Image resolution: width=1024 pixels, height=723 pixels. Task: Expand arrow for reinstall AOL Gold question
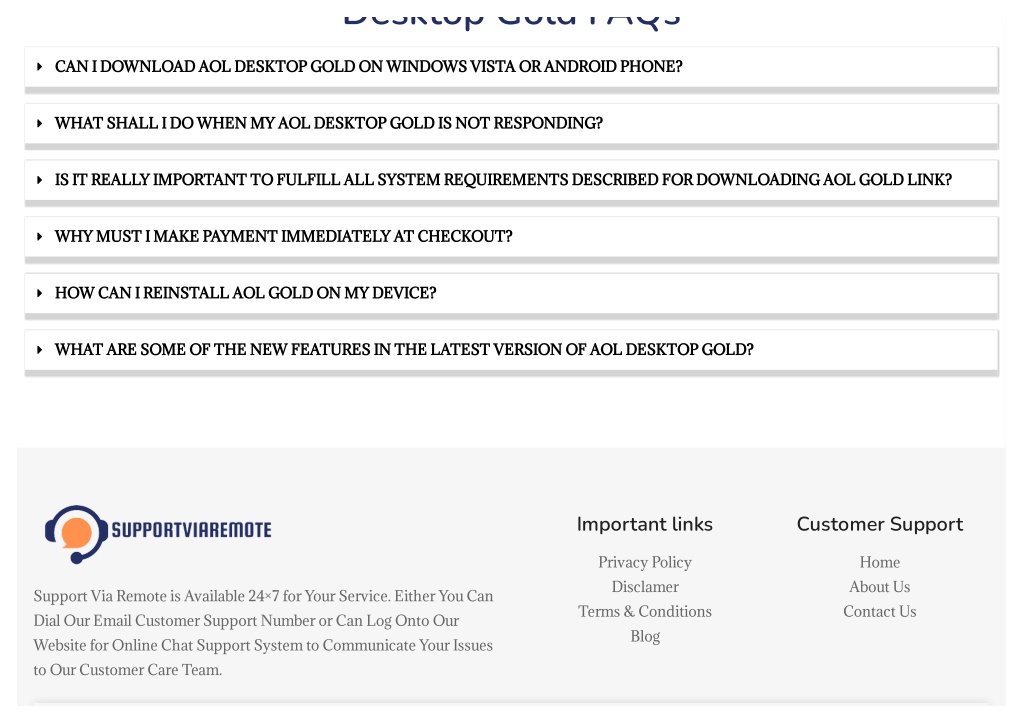[x=40, y=293]
